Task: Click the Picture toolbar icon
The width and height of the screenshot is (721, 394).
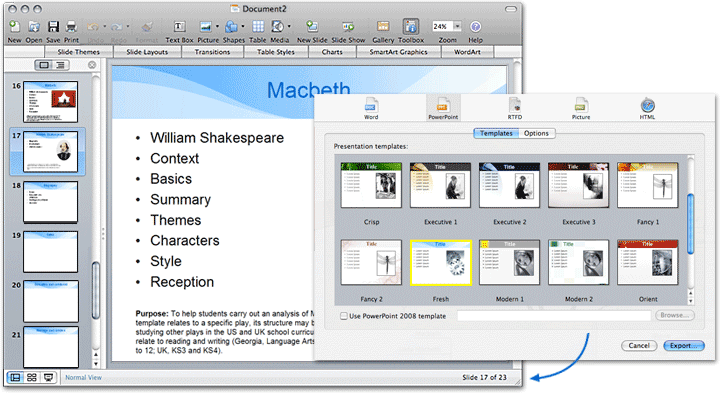Action: pyautogui.click(x=206, y=27)
